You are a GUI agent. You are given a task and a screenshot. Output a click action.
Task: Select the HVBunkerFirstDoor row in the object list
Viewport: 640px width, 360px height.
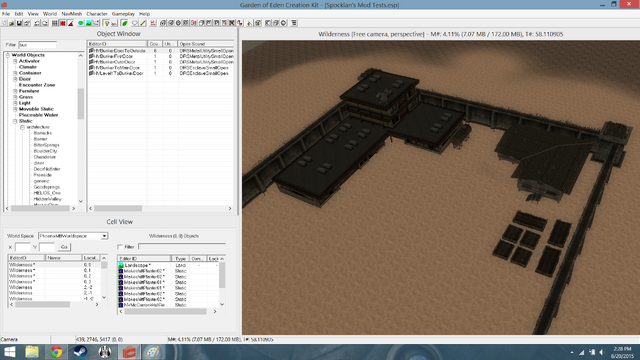point(161,56)
